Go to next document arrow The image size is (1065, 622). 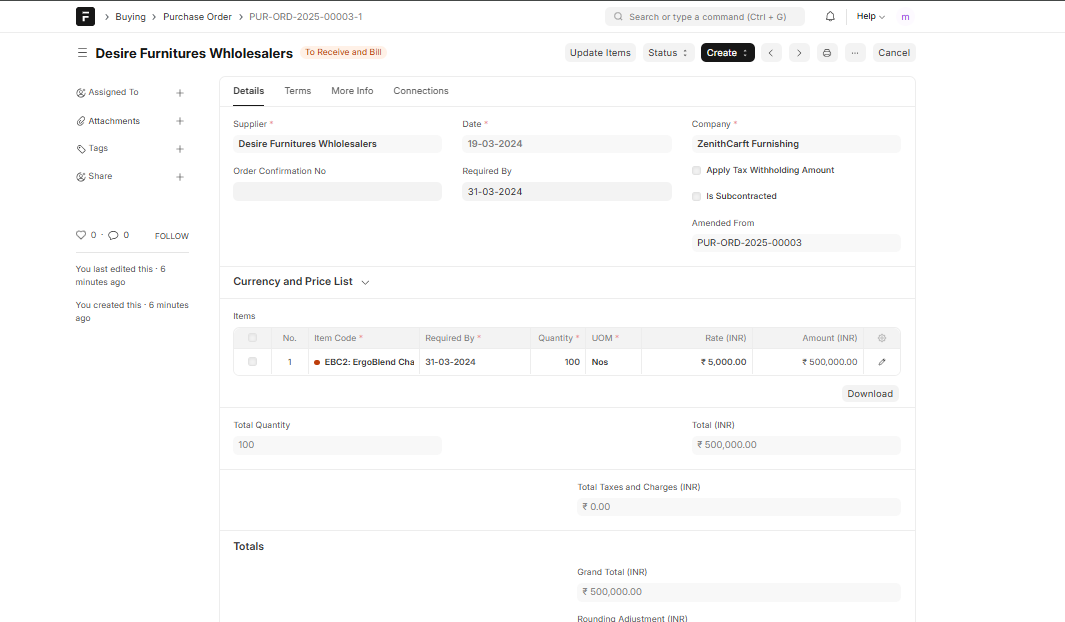coord(799,52)
